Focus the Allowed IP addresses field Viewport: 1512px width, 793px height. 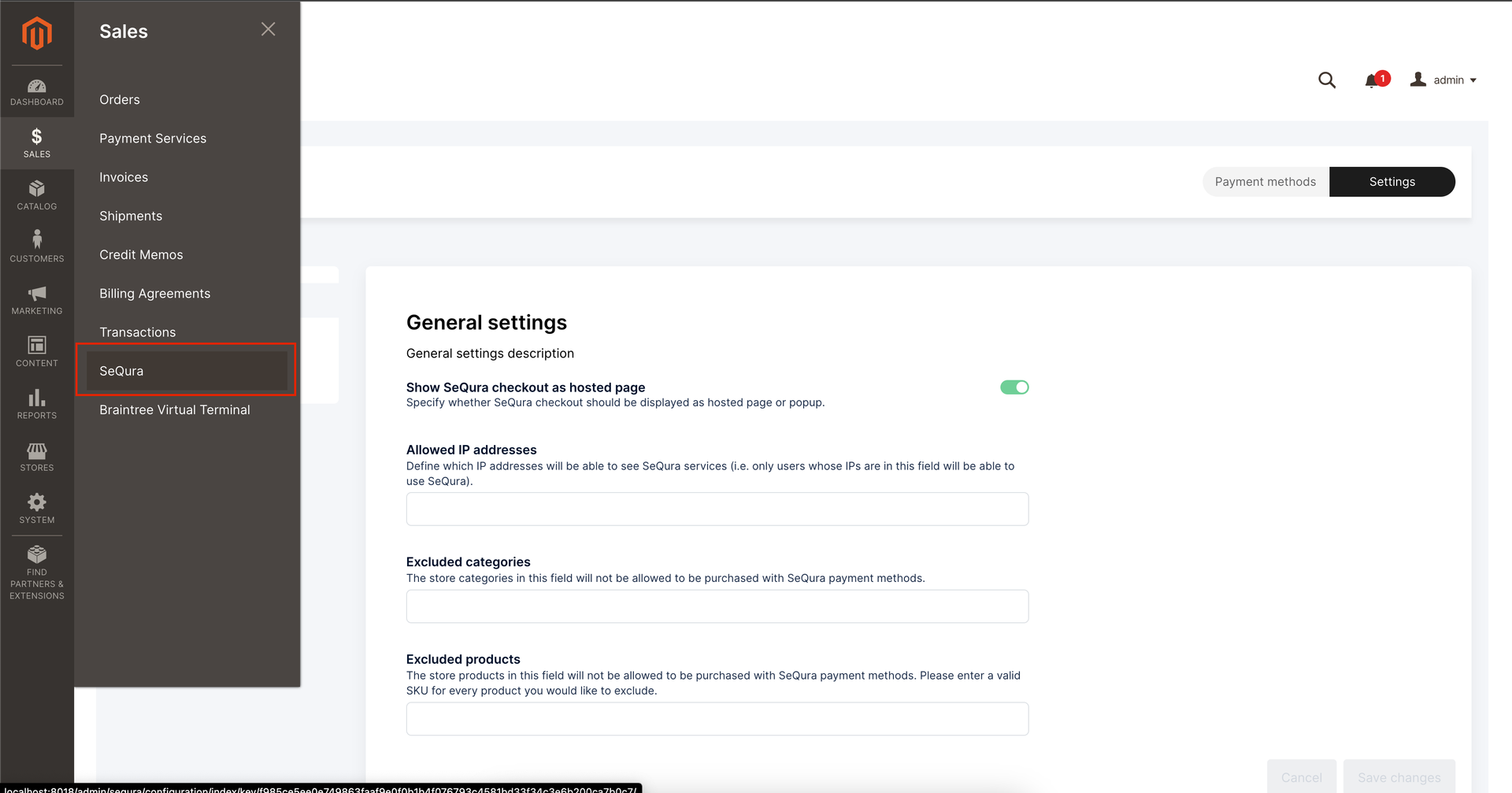tap(717, 509)
